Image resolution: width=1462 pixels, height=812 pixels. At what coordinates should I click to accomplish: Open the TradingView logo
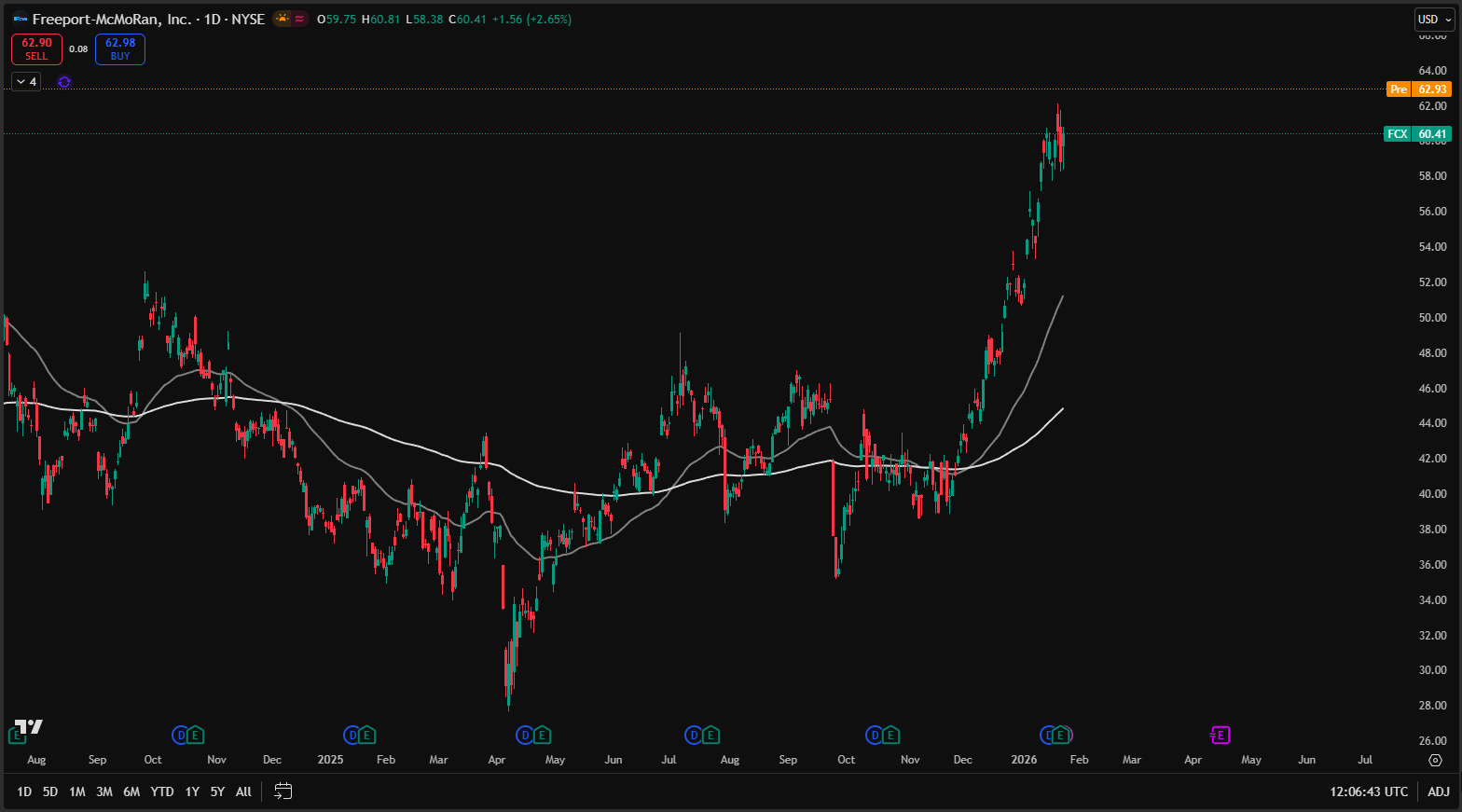point(28,726)
